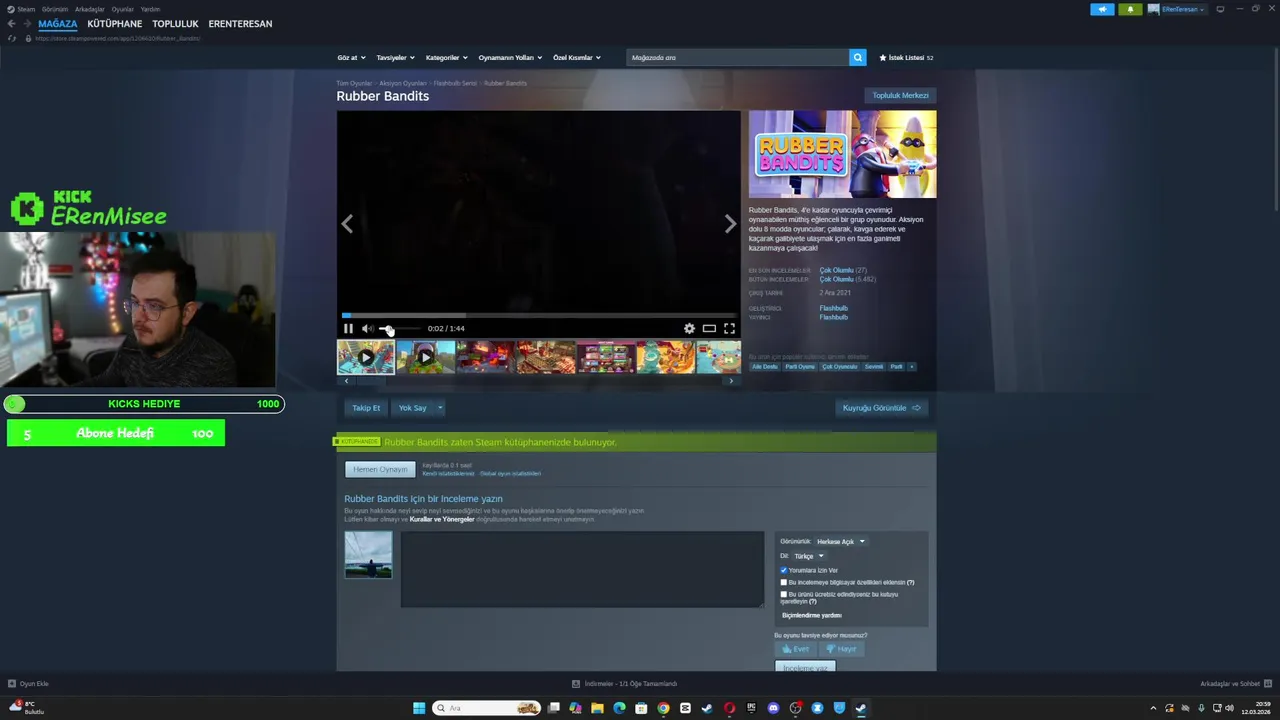Click the store search magnifier button
Viewport: 1280px width, 720px height.
(858, 58)
